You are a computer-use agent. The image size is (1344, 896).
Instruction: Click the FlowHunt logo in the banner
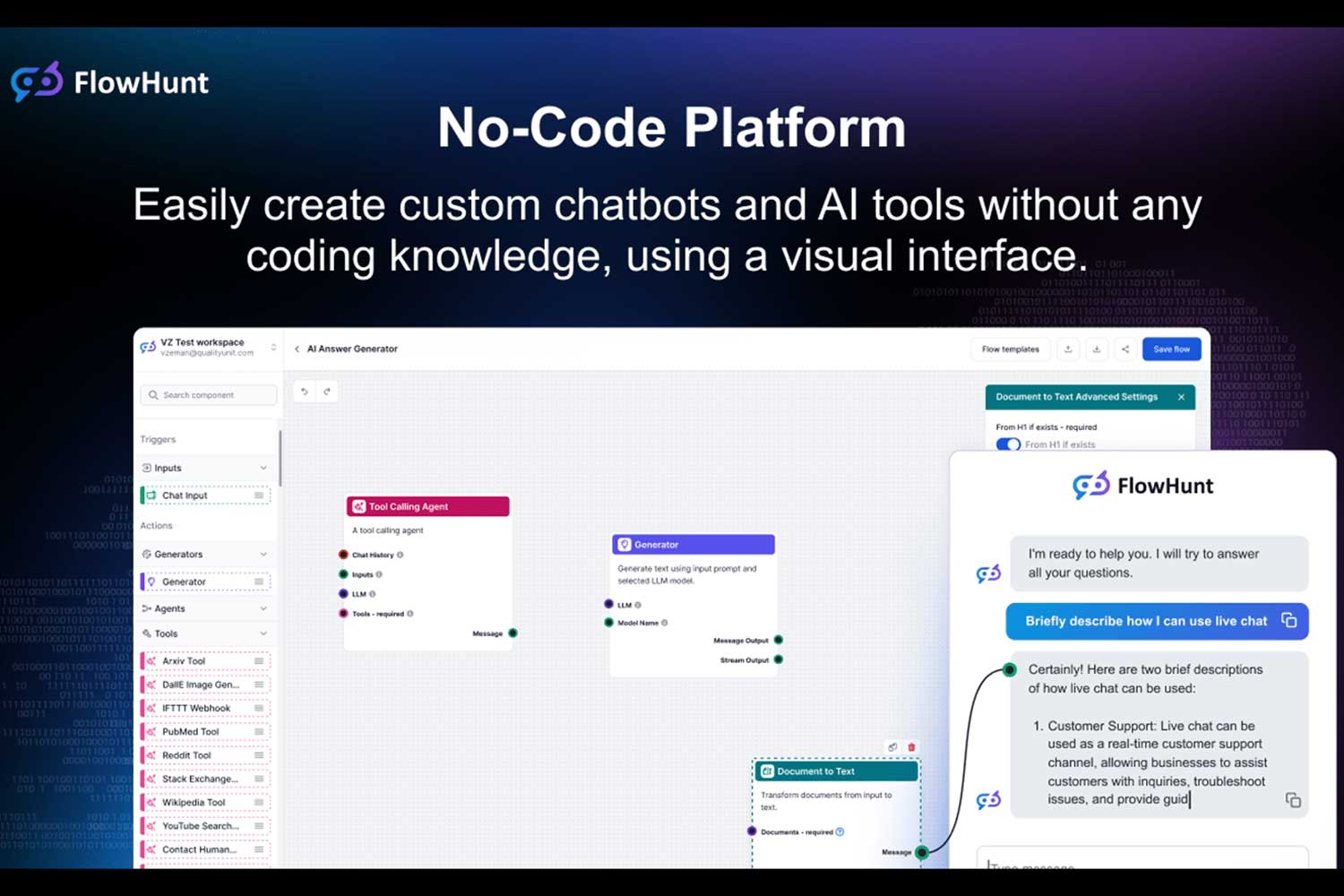109,82
